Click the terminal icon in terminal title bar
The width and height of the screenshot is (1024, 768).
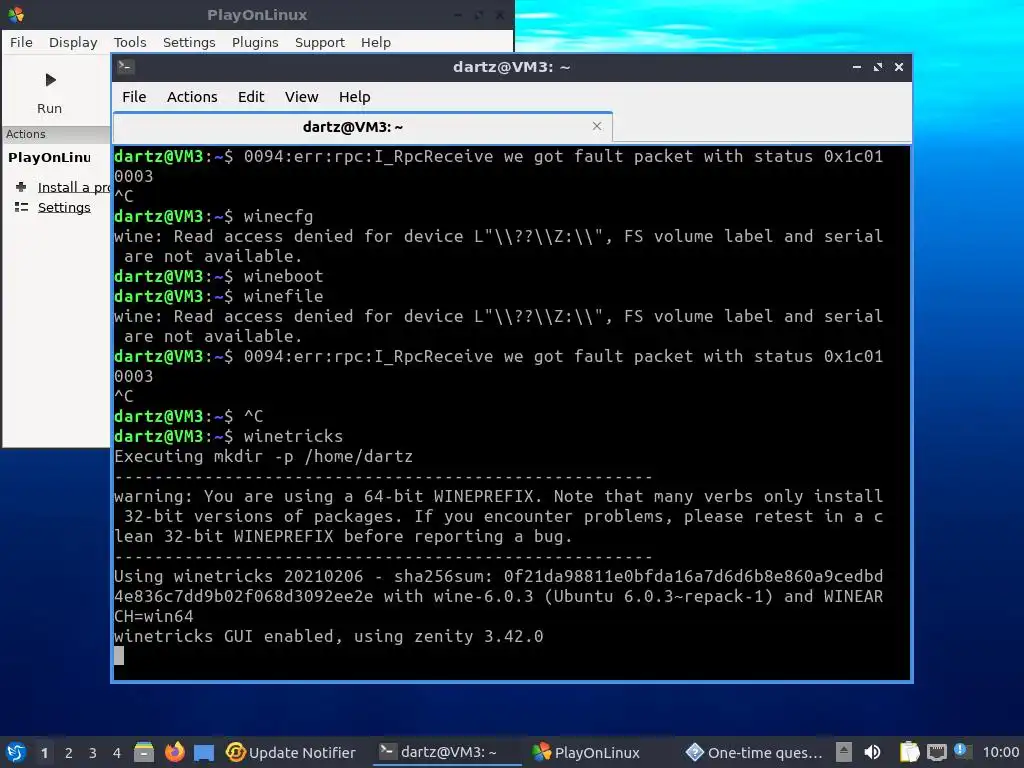tap(126, 67)
